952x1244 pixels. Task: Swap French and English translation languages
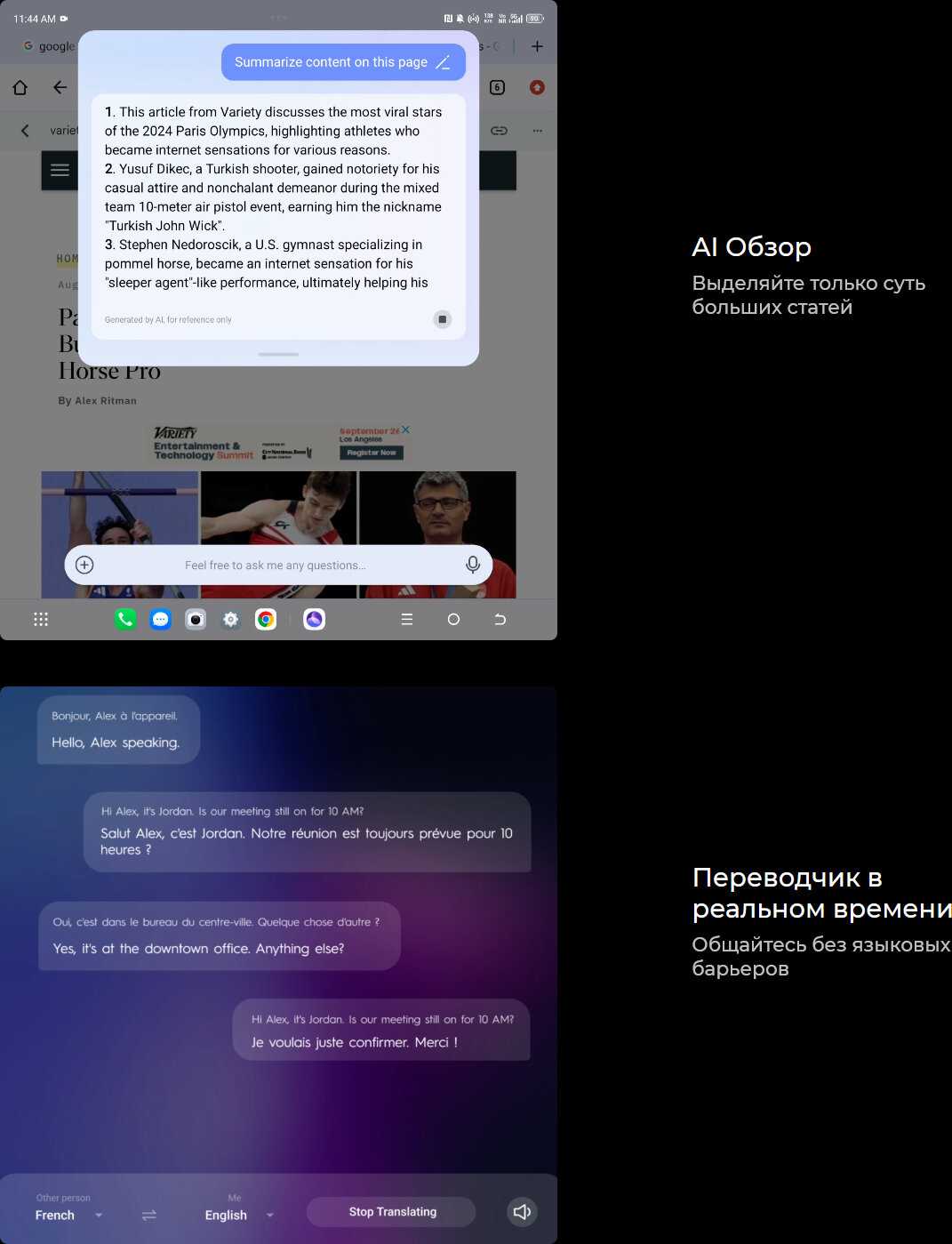149,1215
